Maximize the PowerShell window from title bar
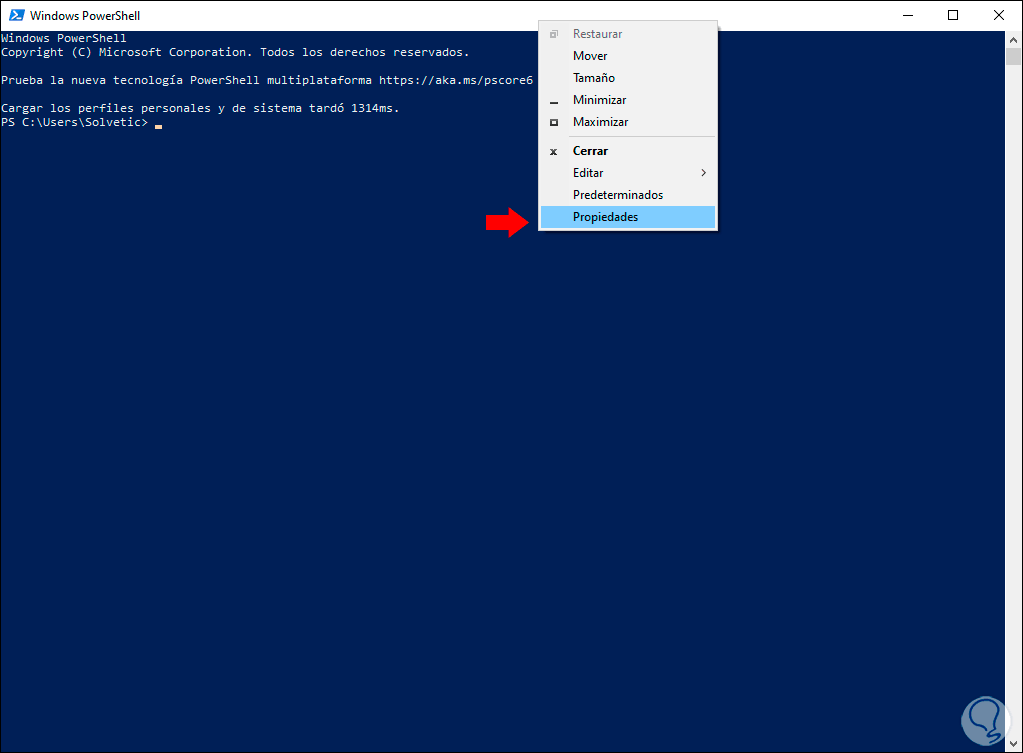The height and width of the screenshot is (753, 1023). tap(953, 15)
